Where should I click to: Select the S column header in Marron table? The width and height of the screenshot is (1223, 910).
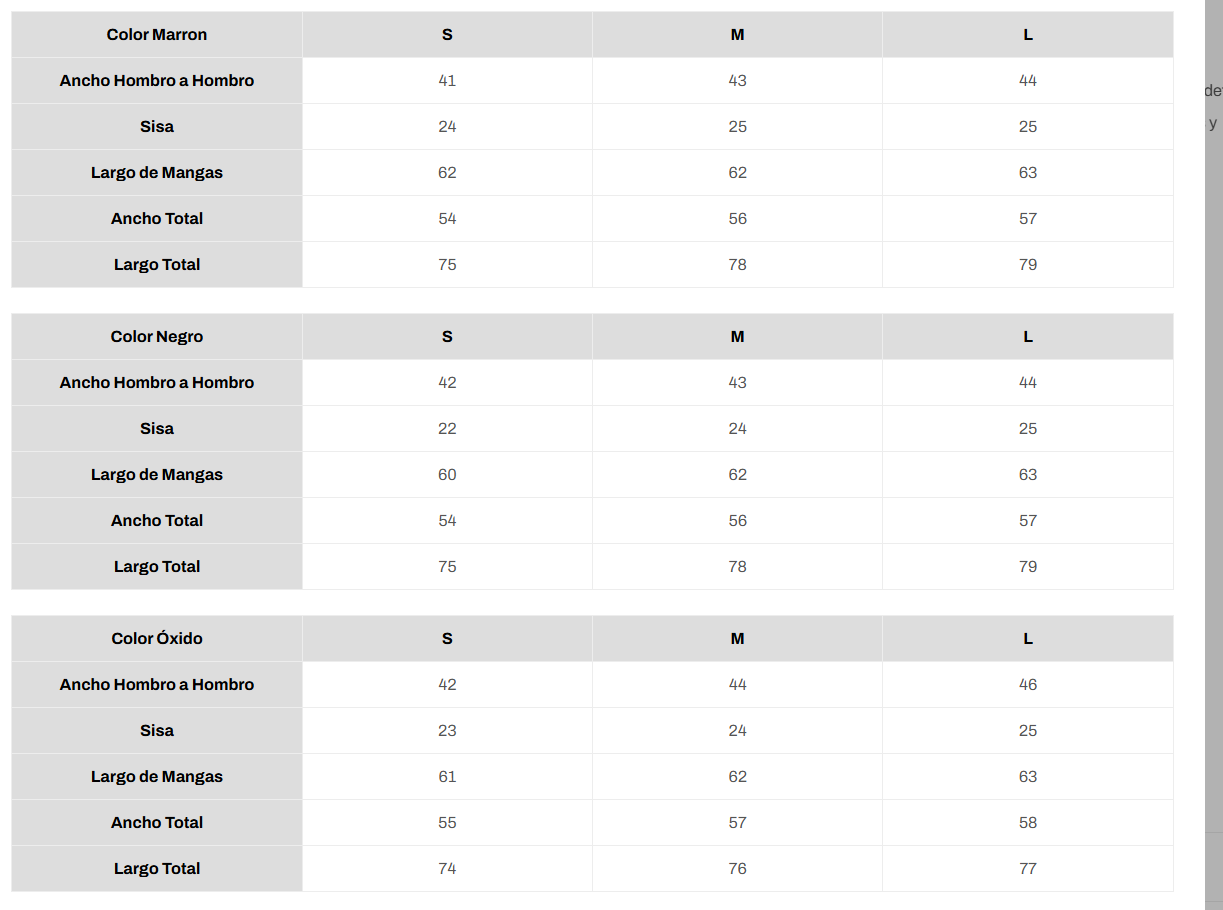[x=447, y=35]
